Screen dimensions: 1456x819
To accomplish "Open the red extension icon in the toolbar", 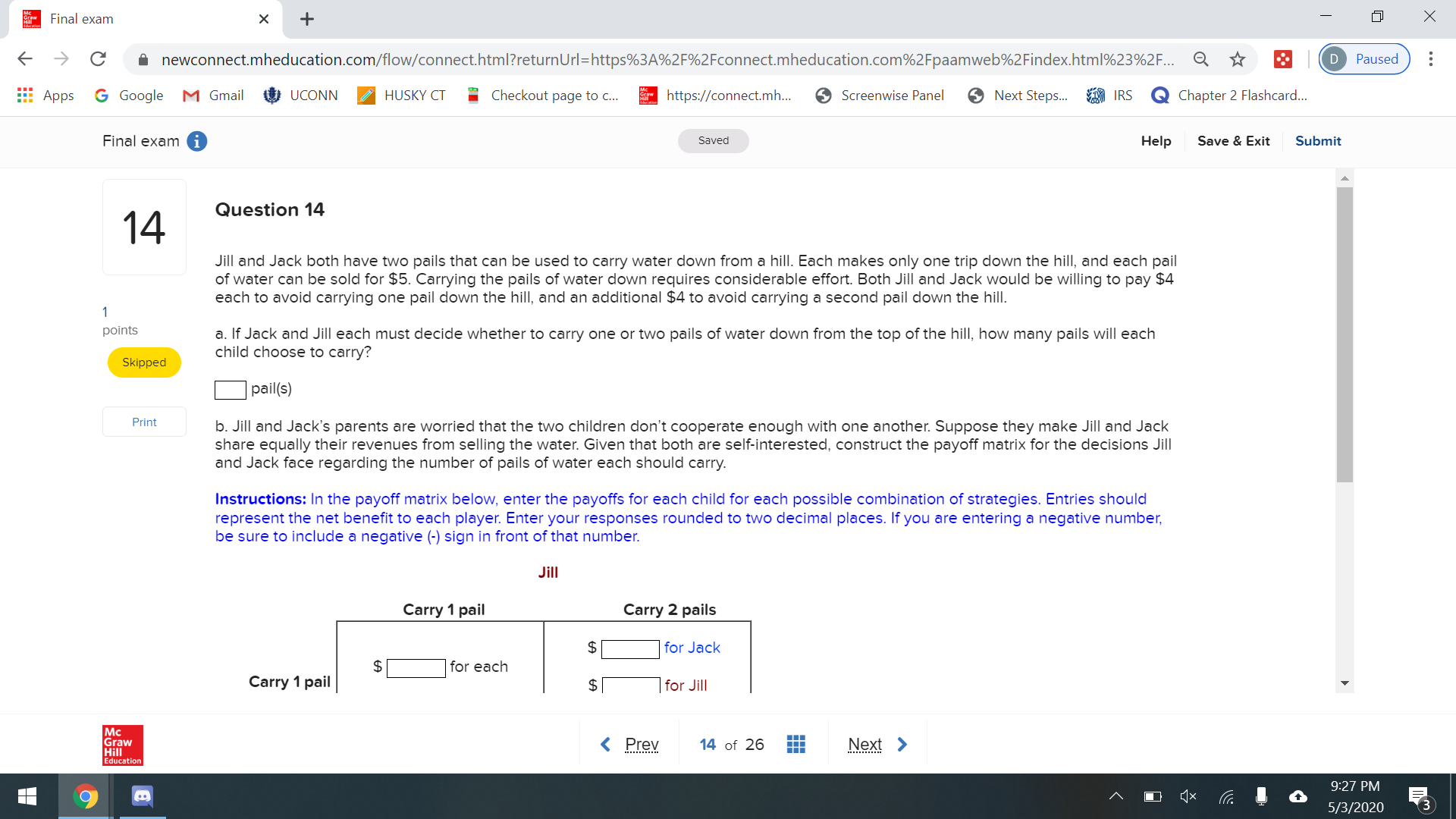I will (1282, 59).
